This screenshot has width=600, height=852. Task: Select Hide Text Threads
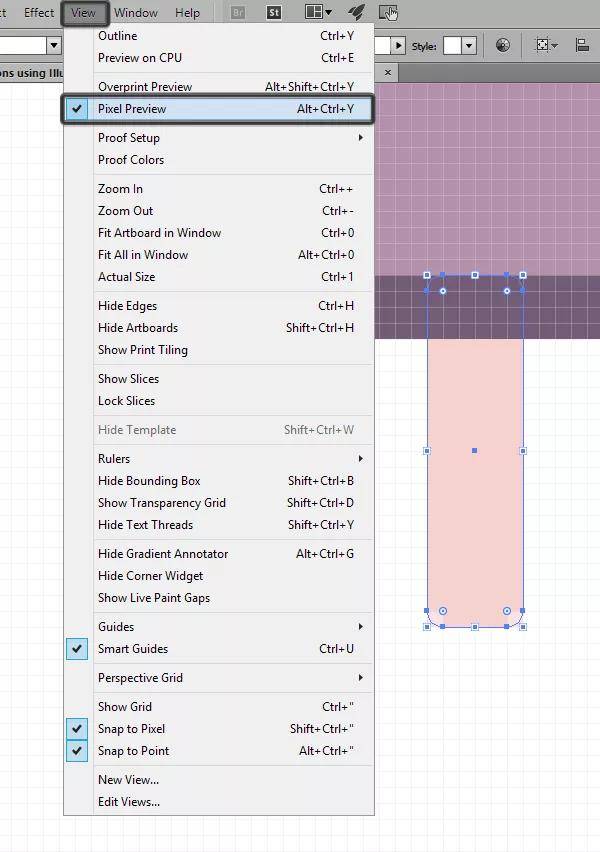tap(217, 525)
